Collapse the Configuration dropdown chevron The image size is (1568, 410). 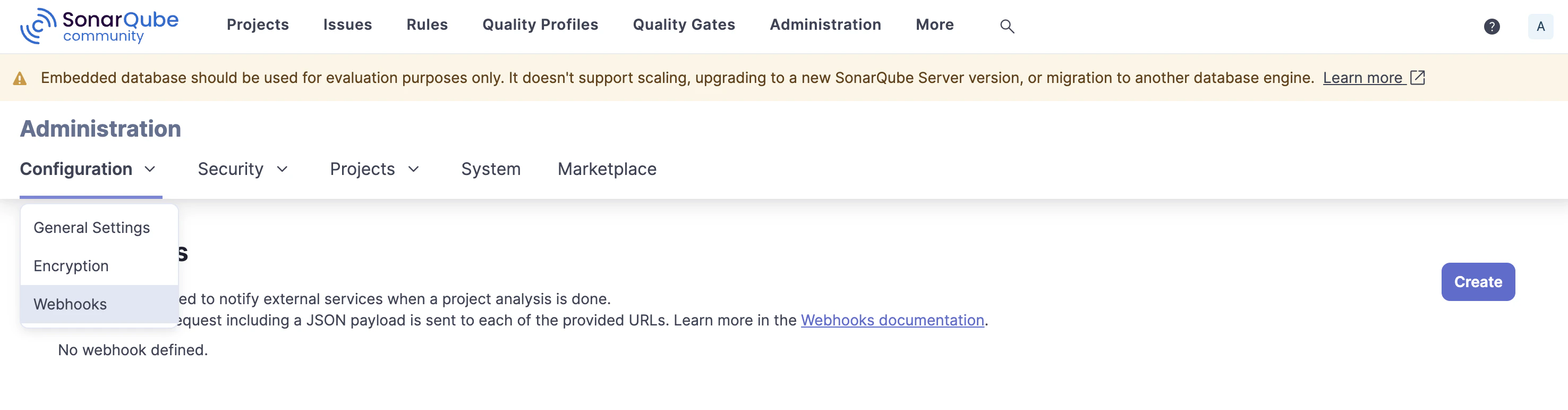(150, 169)
